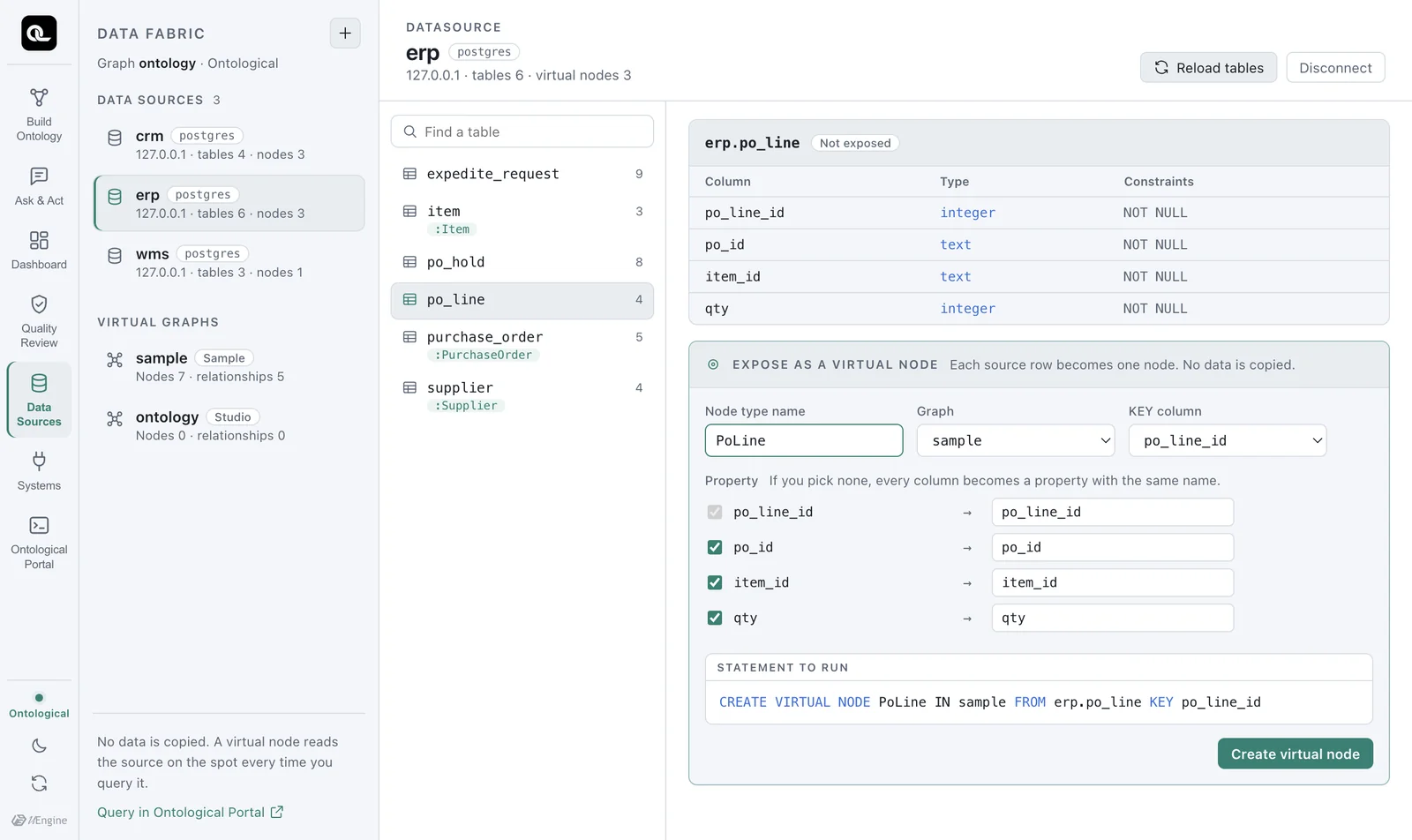Open the Graph dropdown showing sample
Image resolution: width=1412 pixels, height=840 pixels.
(x=1016, y=440)
